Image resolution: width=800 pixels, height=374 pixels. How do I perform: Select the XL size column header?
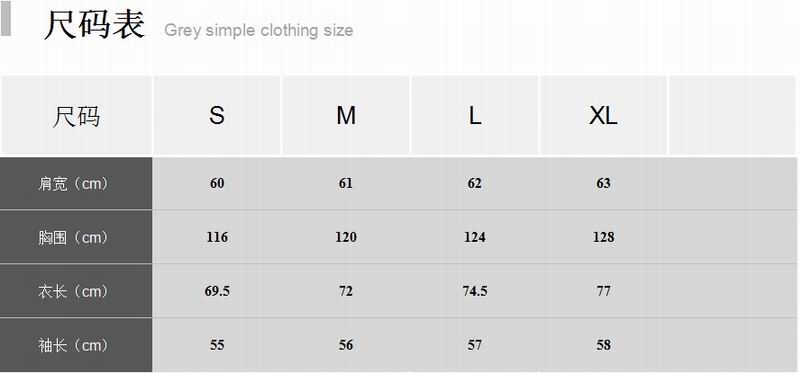[604, 115]
